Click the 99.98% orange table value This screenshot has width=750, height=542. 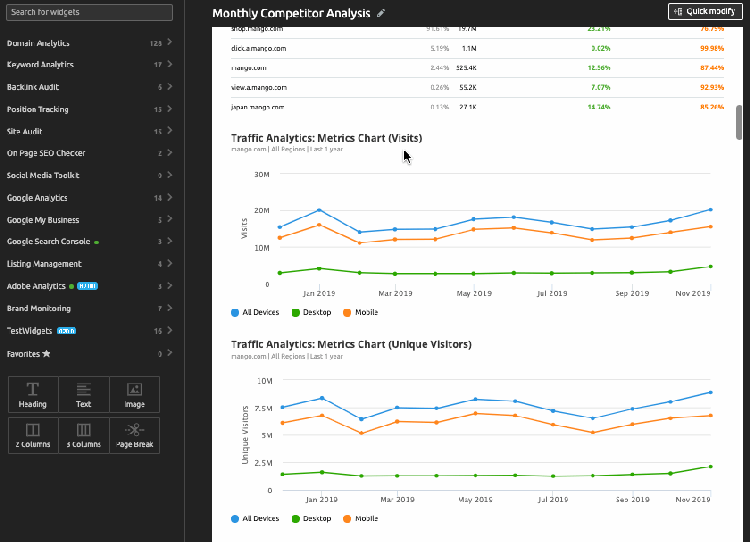tap(712, 48)
